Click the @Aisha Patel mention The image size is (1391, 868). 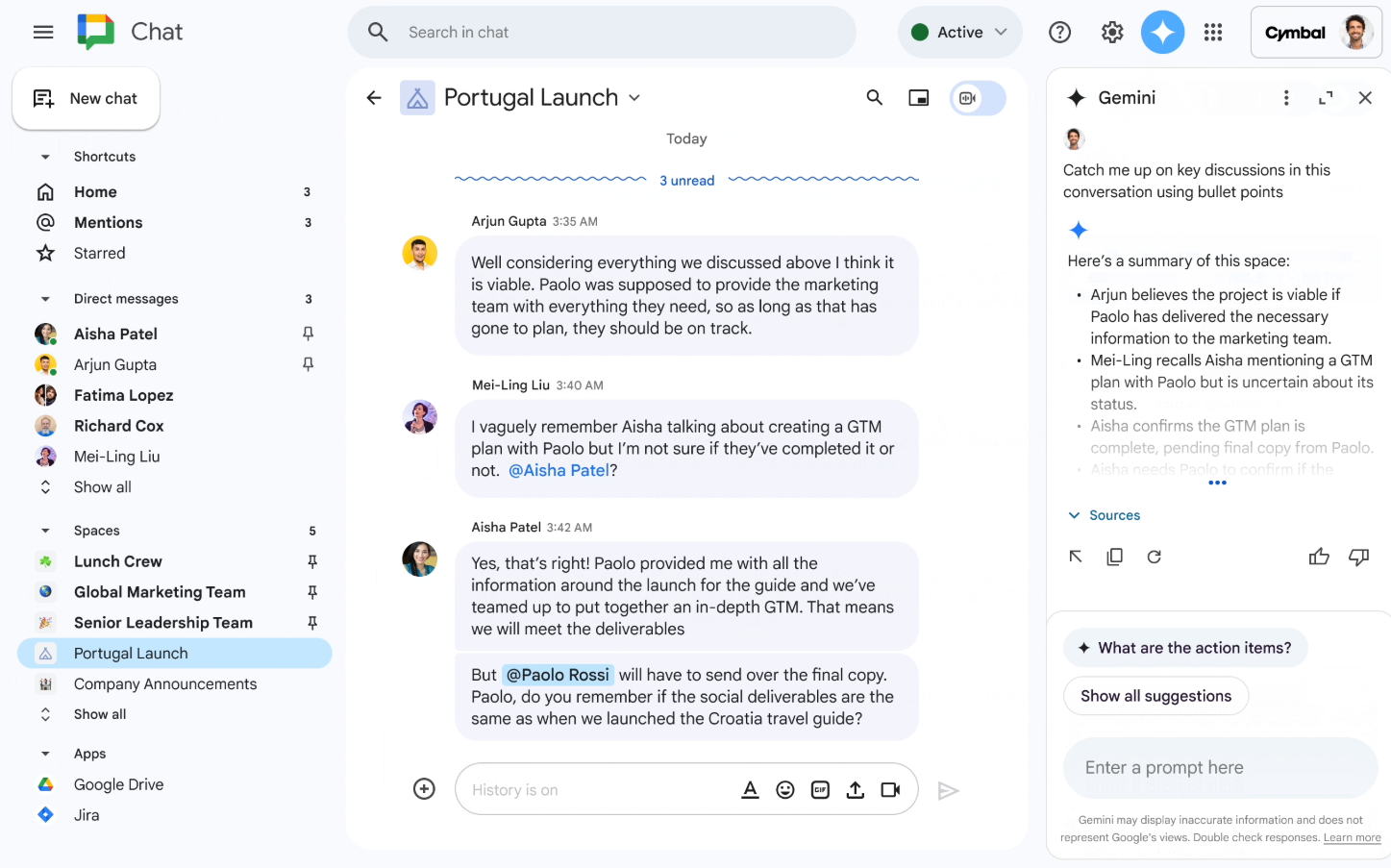click(559, 470)
